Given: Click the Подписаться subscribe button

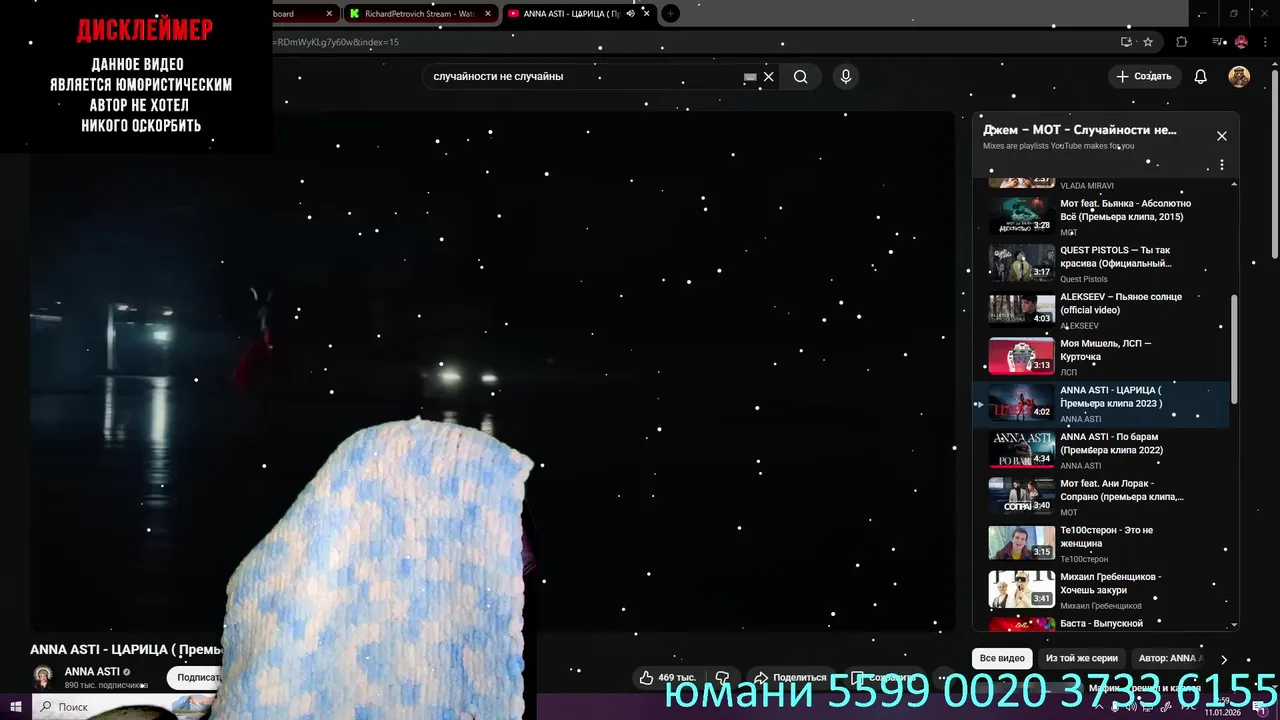Looking at the screenshot, I should tap(195, 678).
